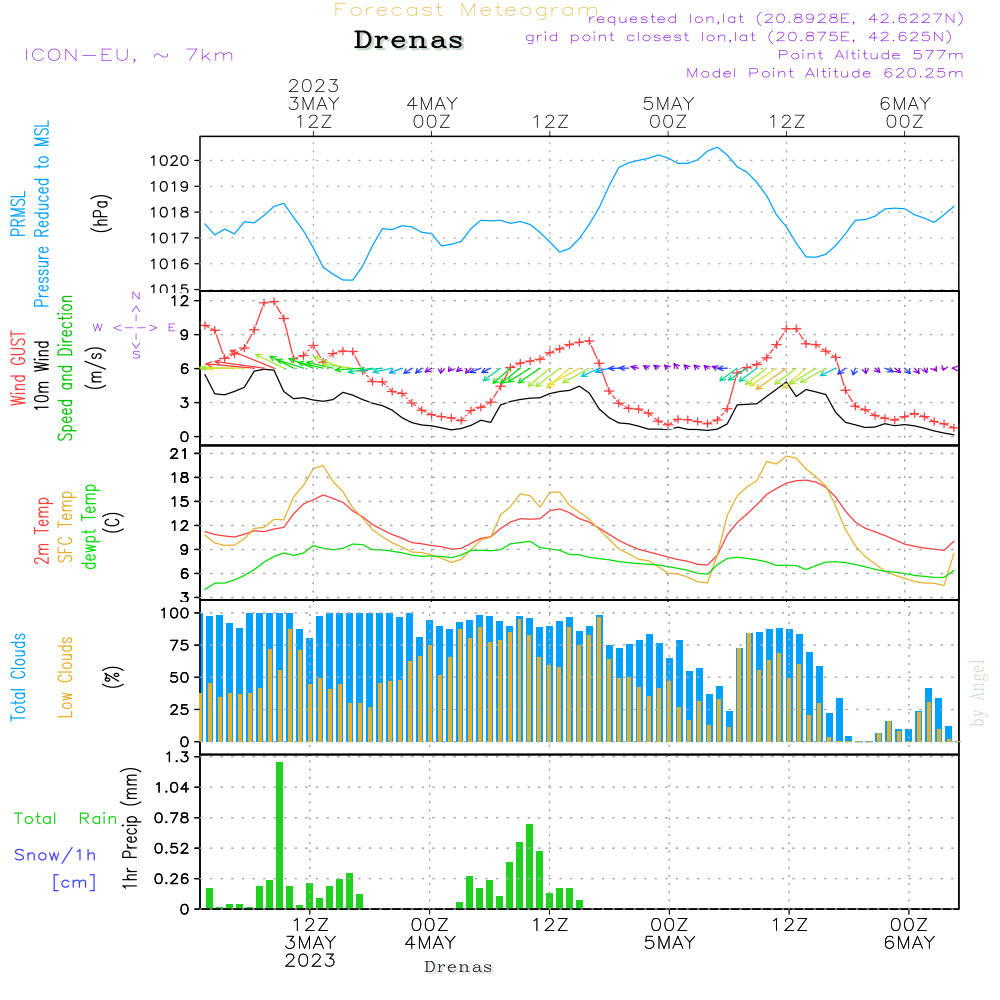Click the top '2023 3MAY 12Z' time label
The height and width of the screenshot is (1000, 1000).
[313, 103]
